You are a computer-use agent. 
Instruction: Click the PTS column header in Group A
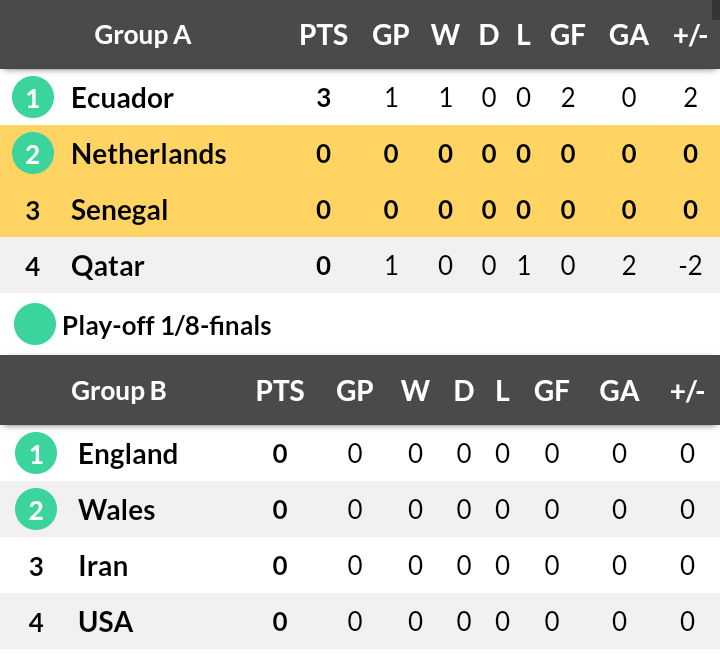click(324, 35)
